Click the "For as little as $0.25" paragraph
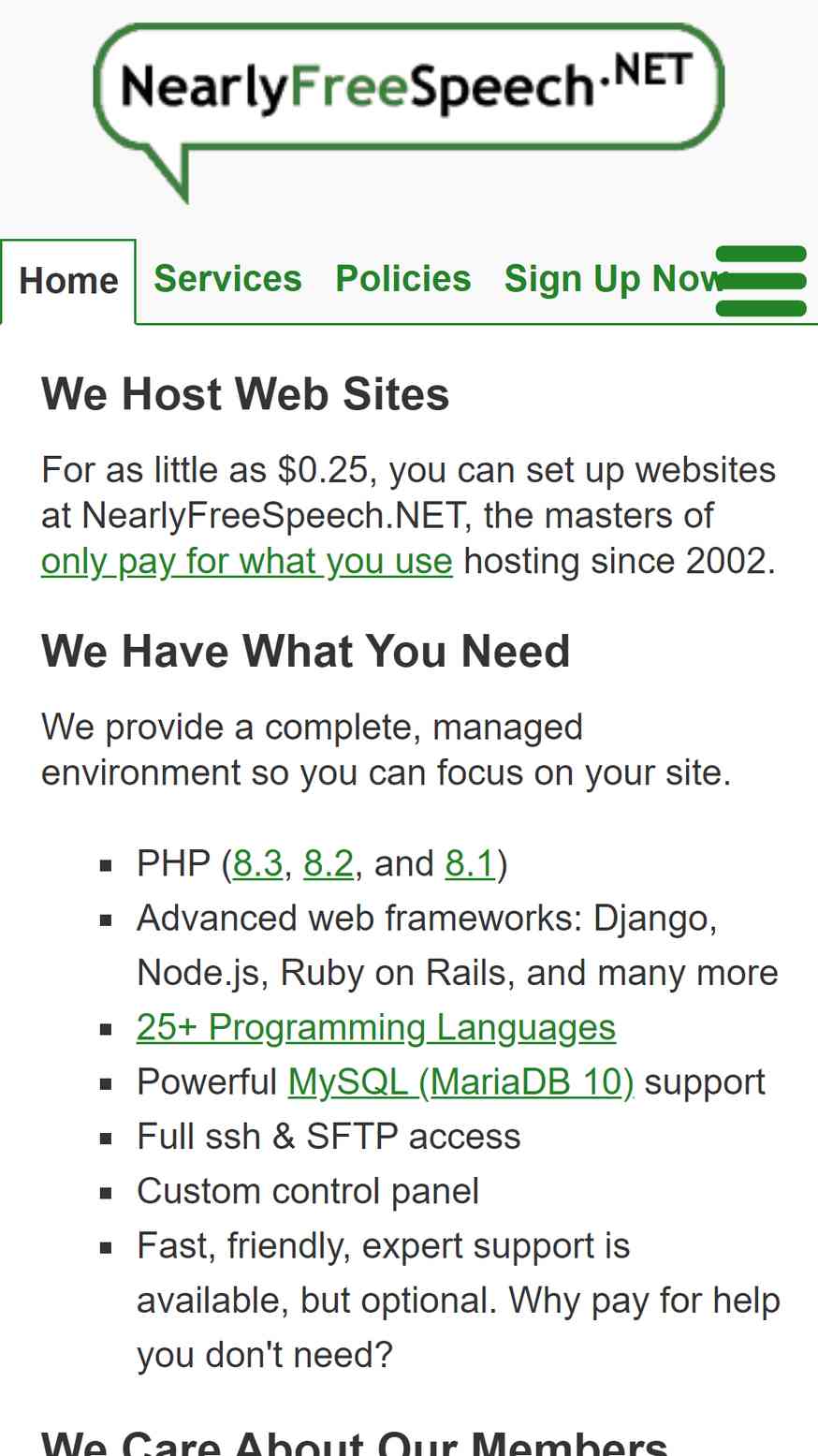This screenshot has width=818, height=1456. tap(409, 516)
